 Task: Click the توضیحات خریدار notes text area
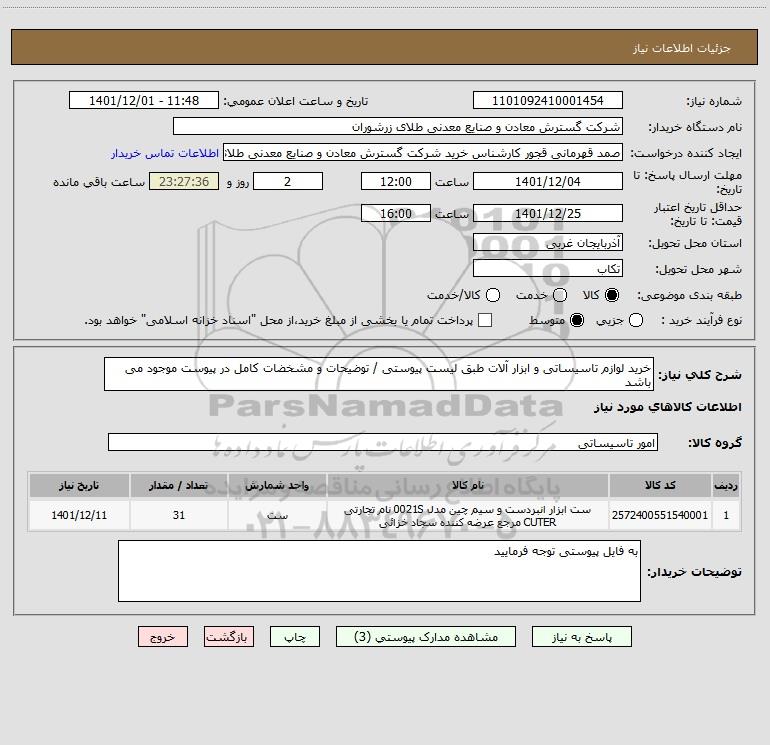click(379, 571)
